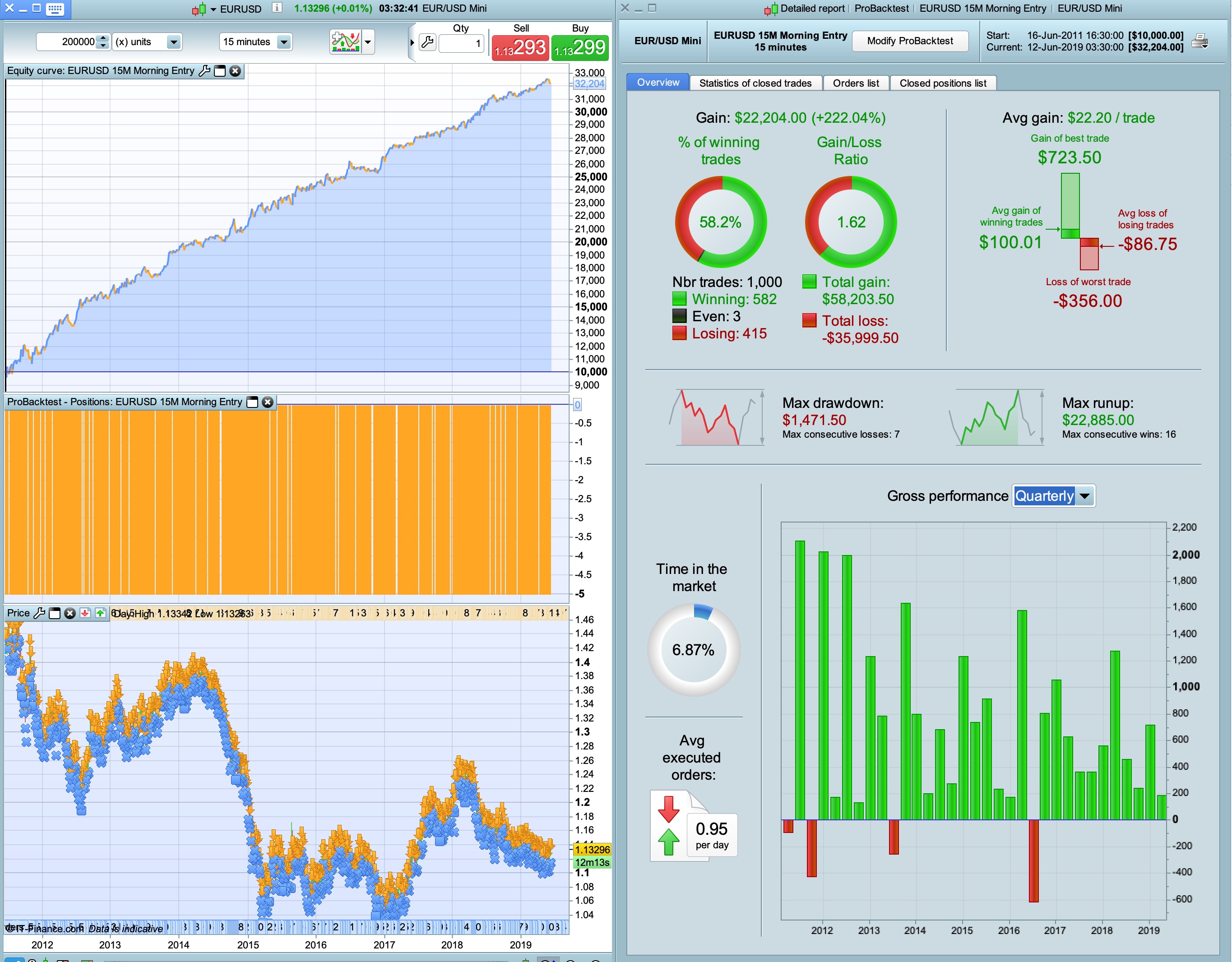
Task: Click the EURUSD instrument info icon
Action: tap(277, 8)
